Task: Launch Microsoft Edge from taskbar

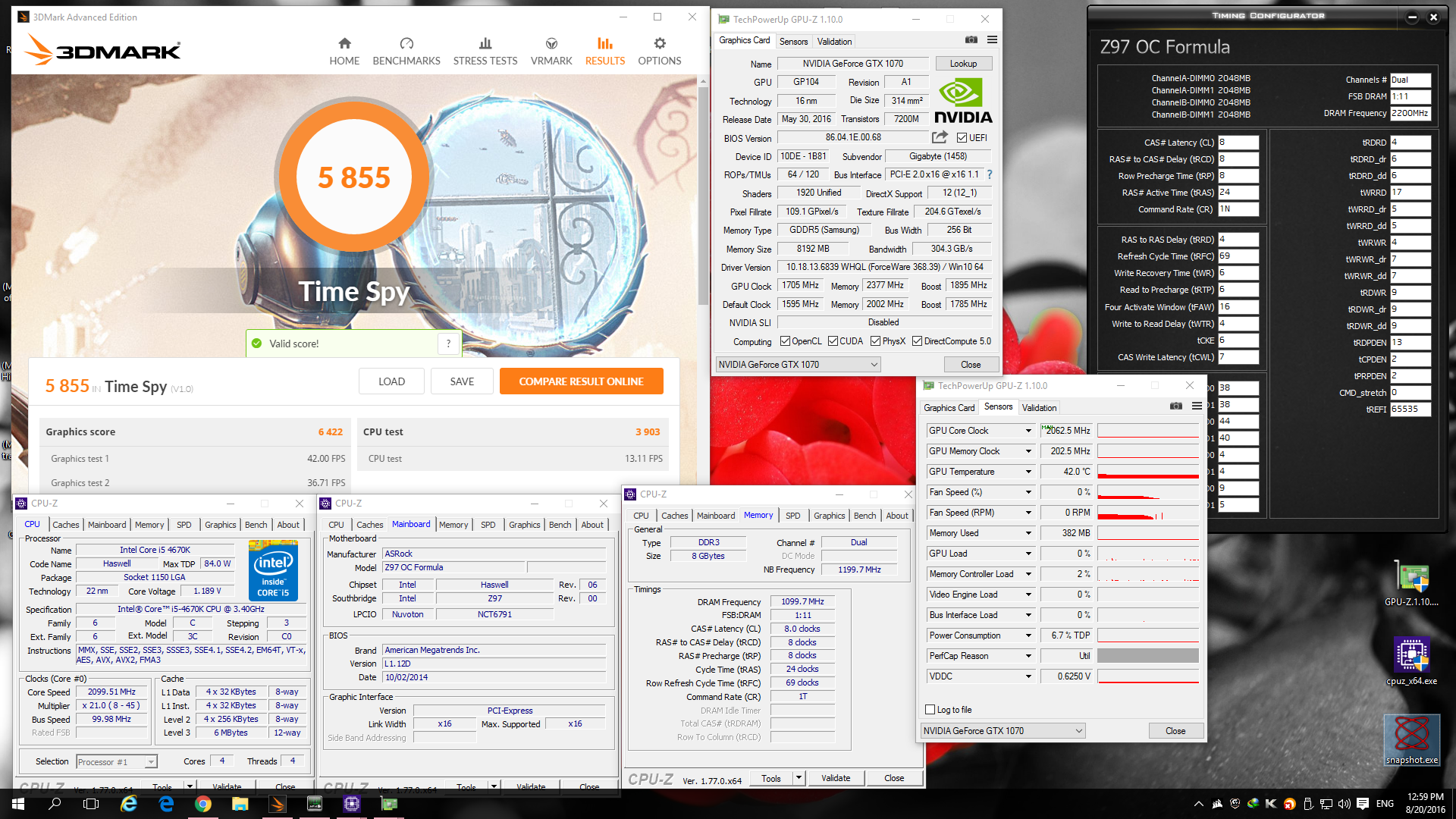Action: (166, 804)
